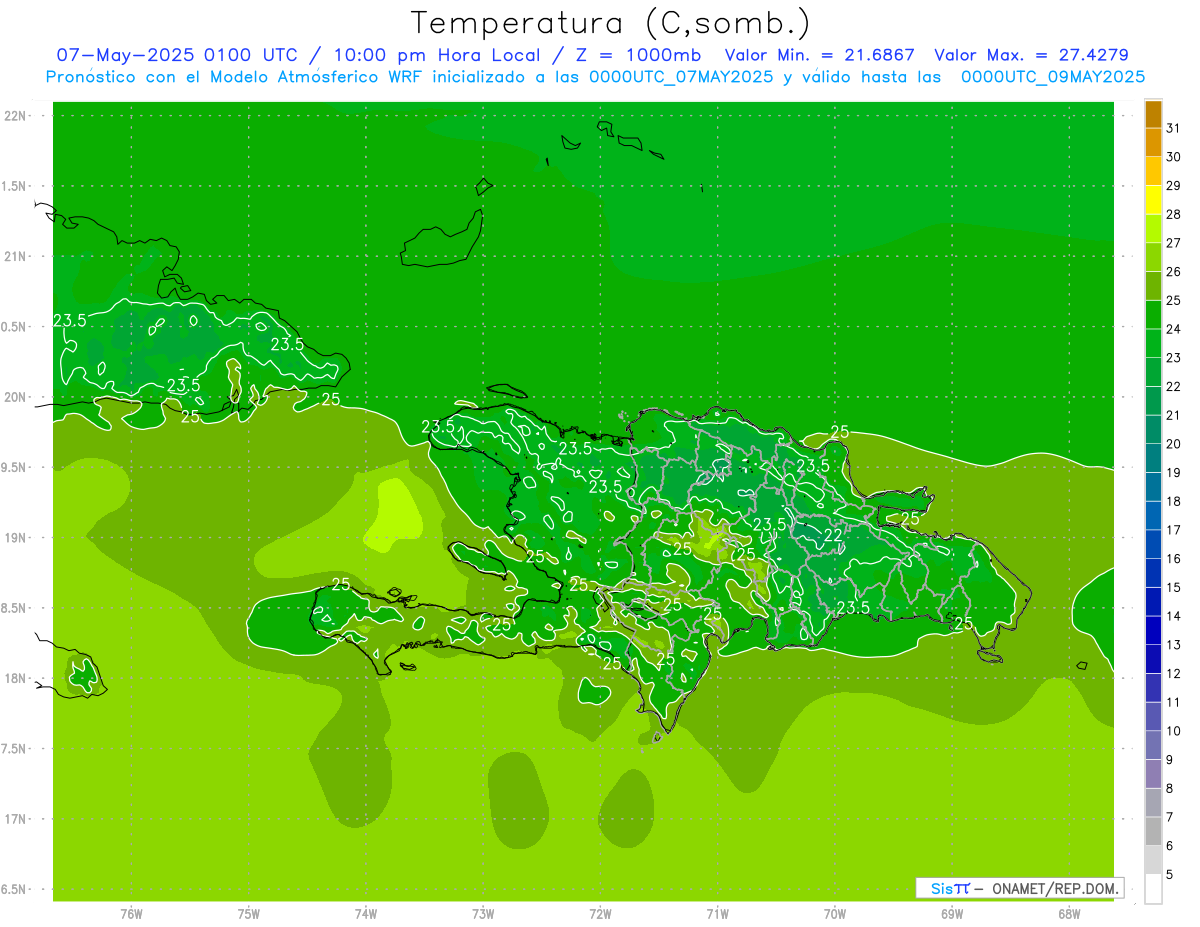This screenshot has width=1200, height=927.
Task: Click "0000UTC_07MAY2025" initialization time
Action: click(x=681, y=77)
